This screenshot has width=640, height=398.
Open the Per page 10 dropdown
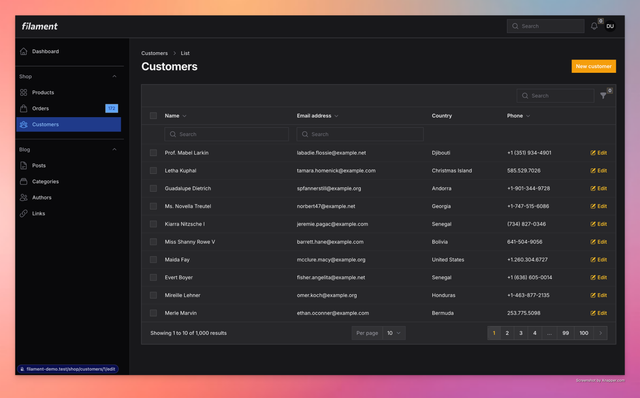coord(394,333)
